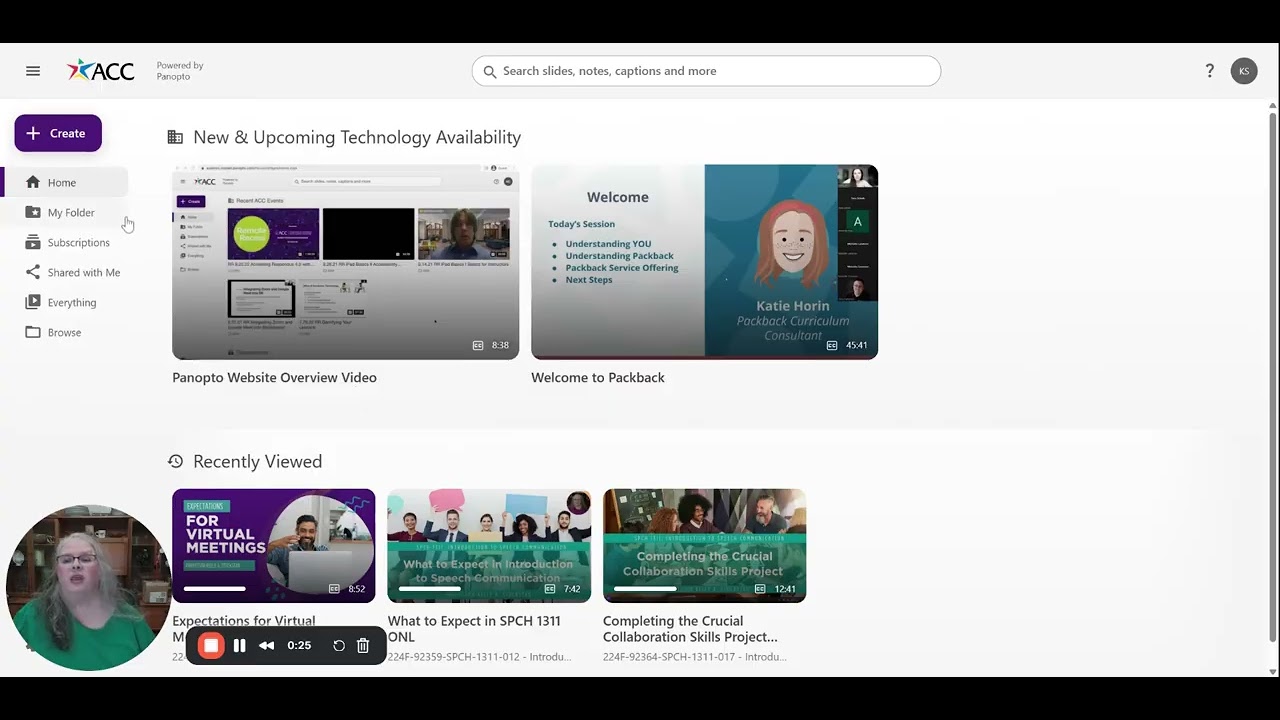The height and width of the screenshot is (720, 1280).
Task: Pause the screen recording
Action: (x=239, y=646)
